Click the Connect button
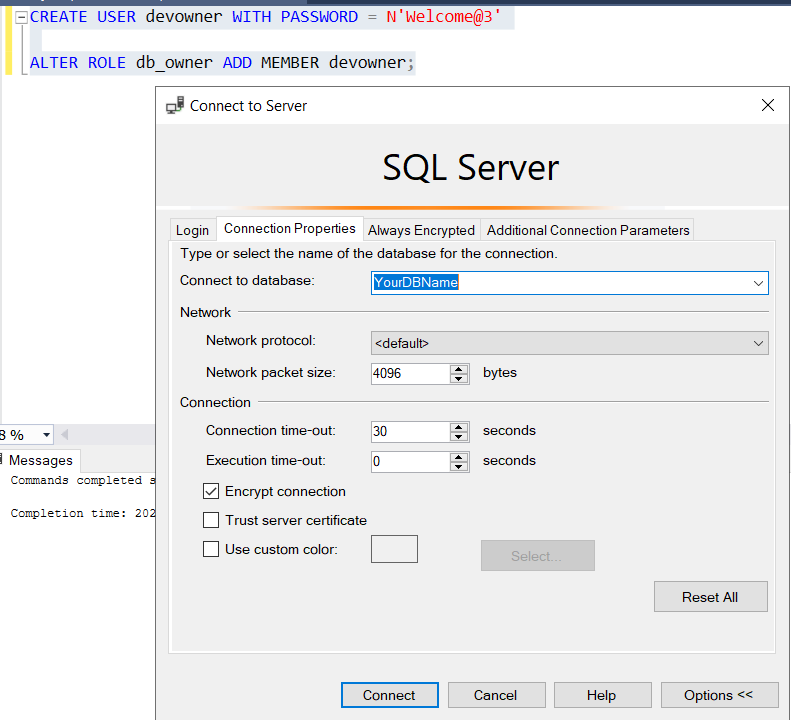This screenshot has height=720, width=791. point(389,695)
